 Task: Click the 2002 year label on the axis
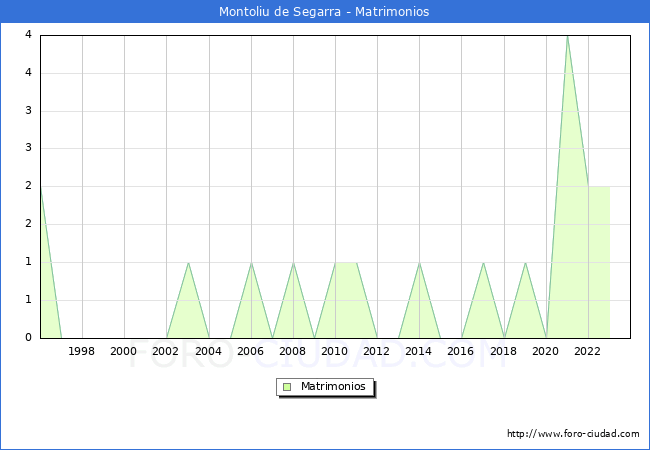pos(166,351)
